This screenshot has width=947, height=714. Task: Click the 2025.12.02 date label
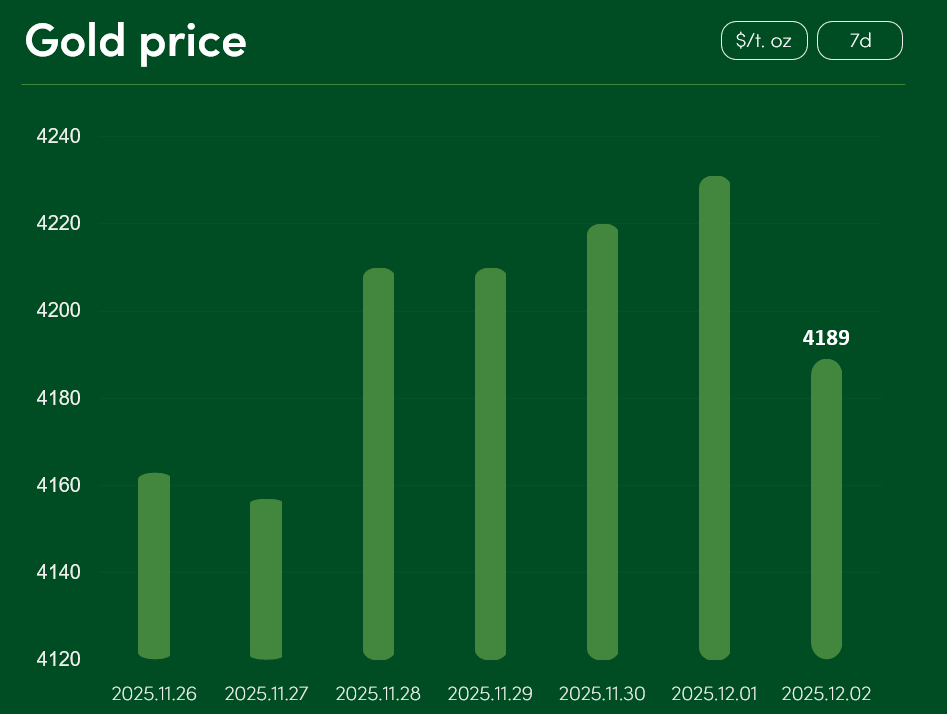(x=826, y=693)
